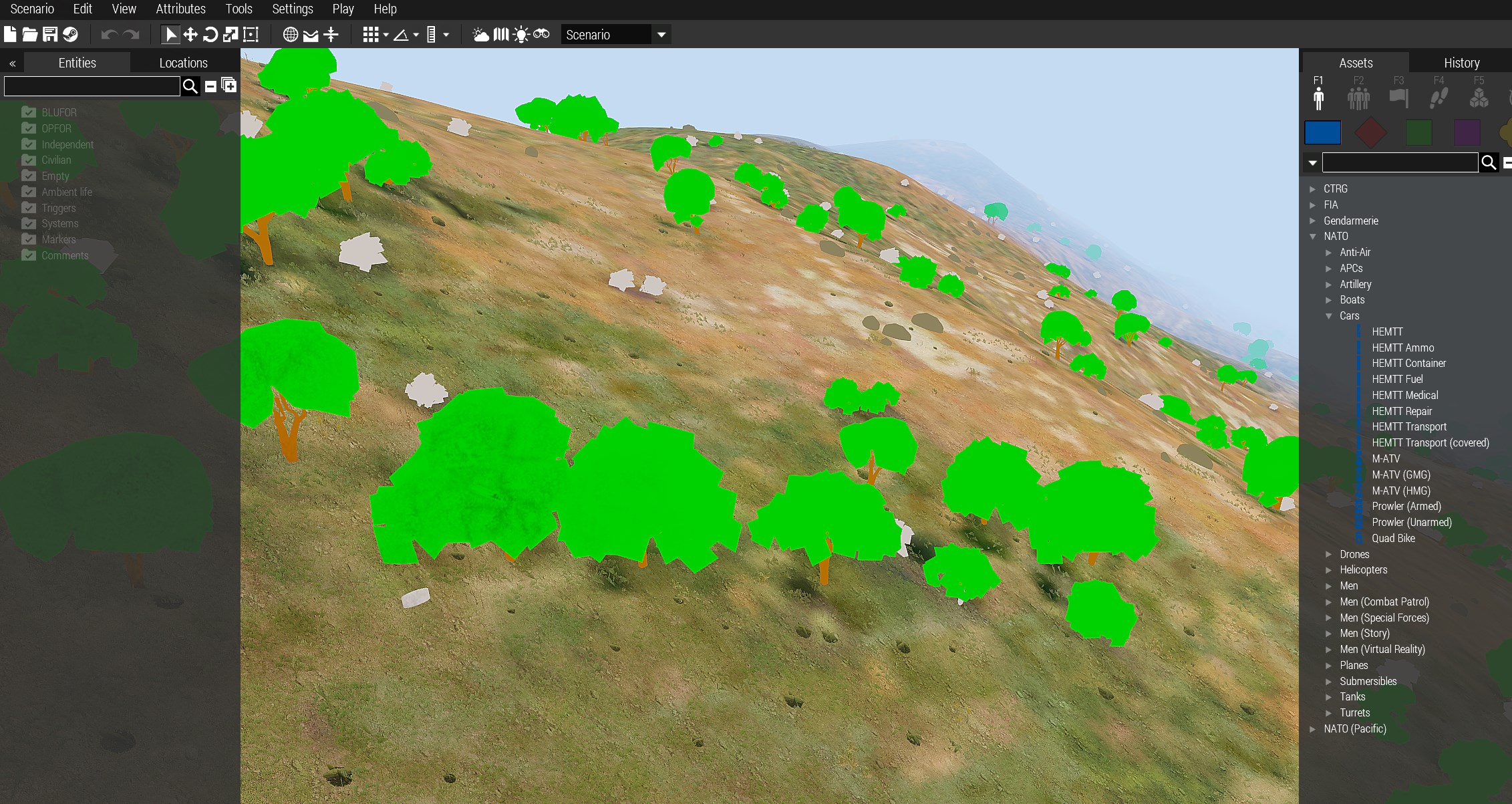Toggle the OPFOR layer checkbox

[x=29, y=128]
